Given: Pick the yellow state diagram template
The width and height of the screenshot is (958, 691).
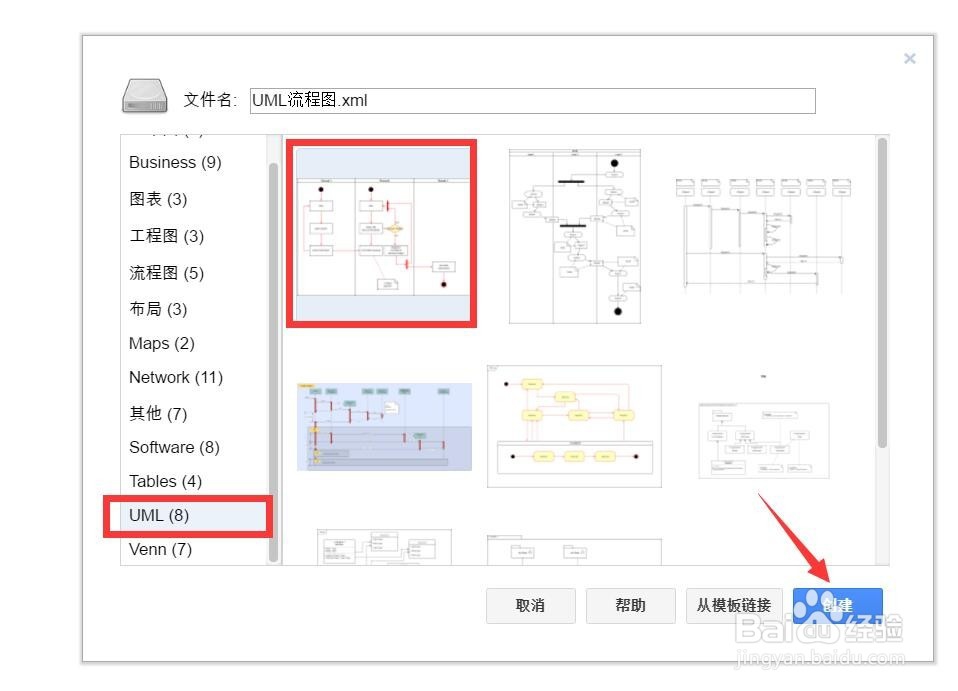Looking at the screenshot, I should click(x=573, y=427).
